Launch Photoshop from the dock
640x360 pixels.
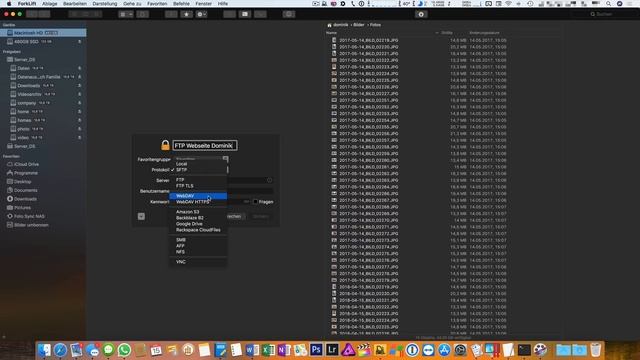(316, 350)
